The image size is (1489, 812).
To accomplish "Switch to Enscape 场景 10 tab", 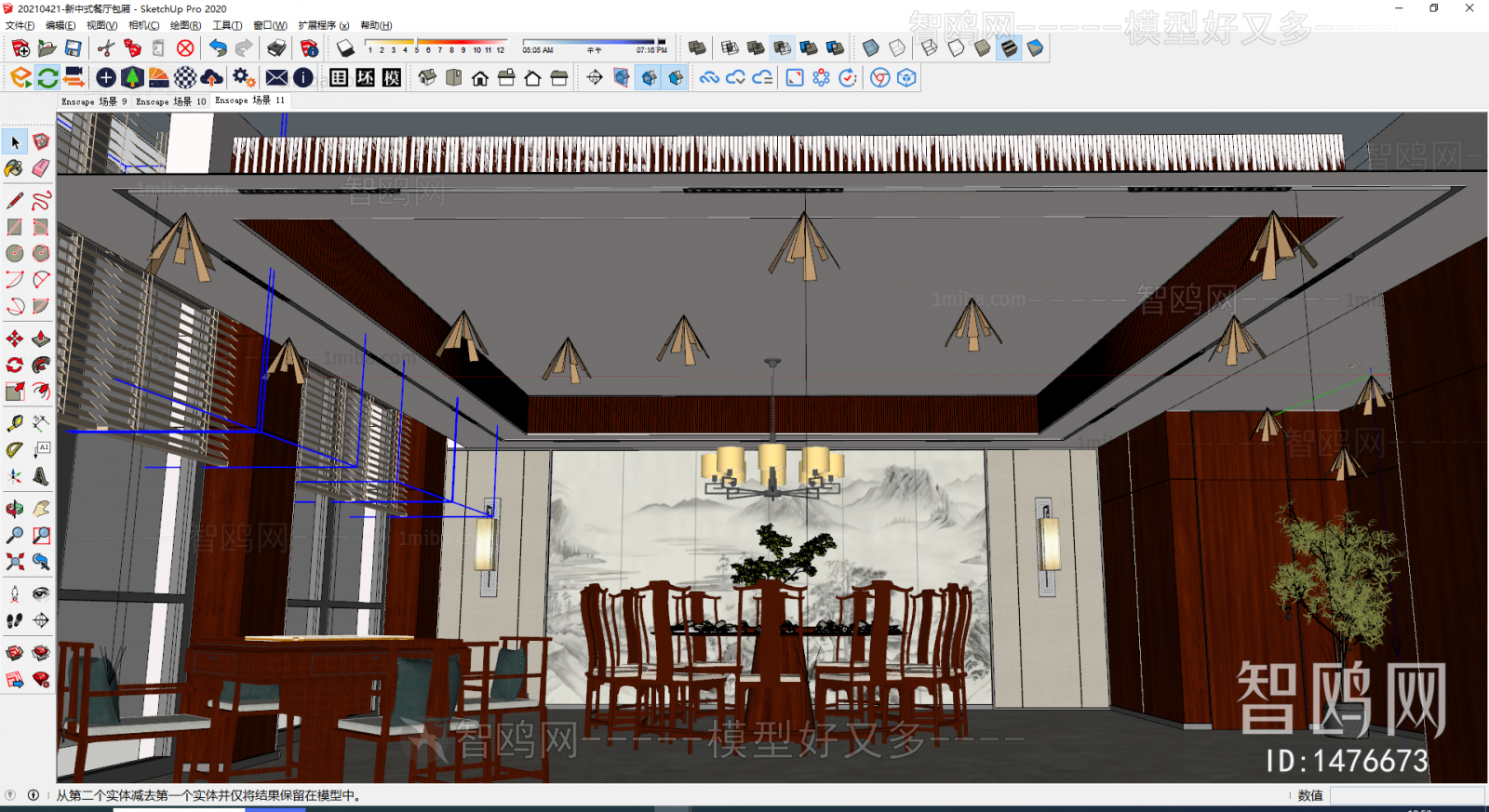I will pyautogui.click(x=171, y=101).
